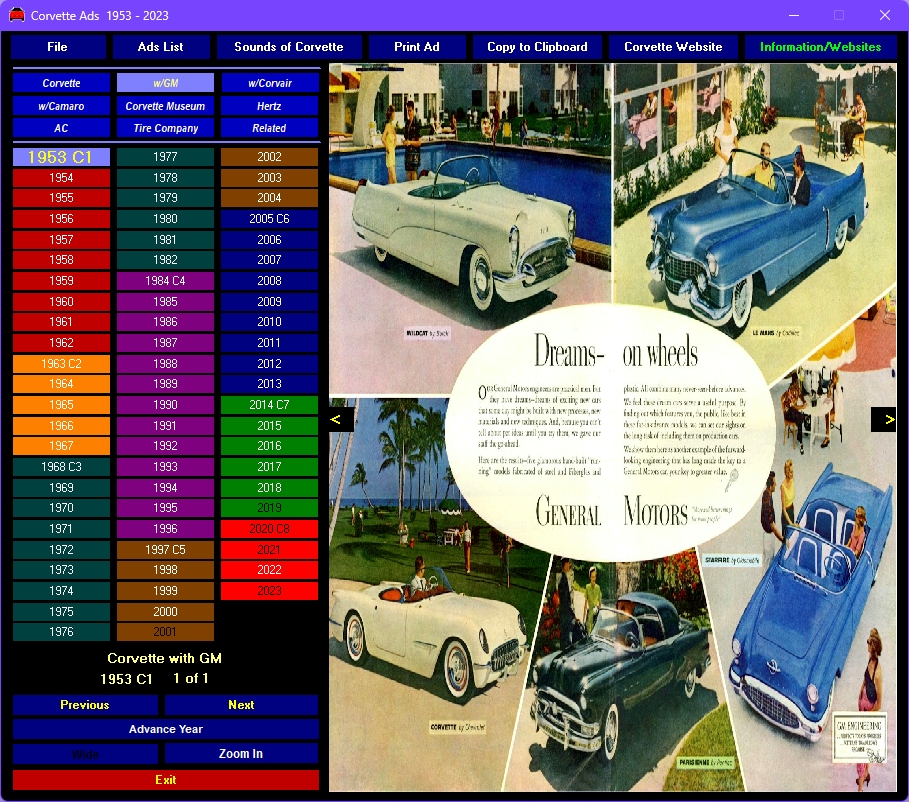Choose year 2013

click(270, 384)
